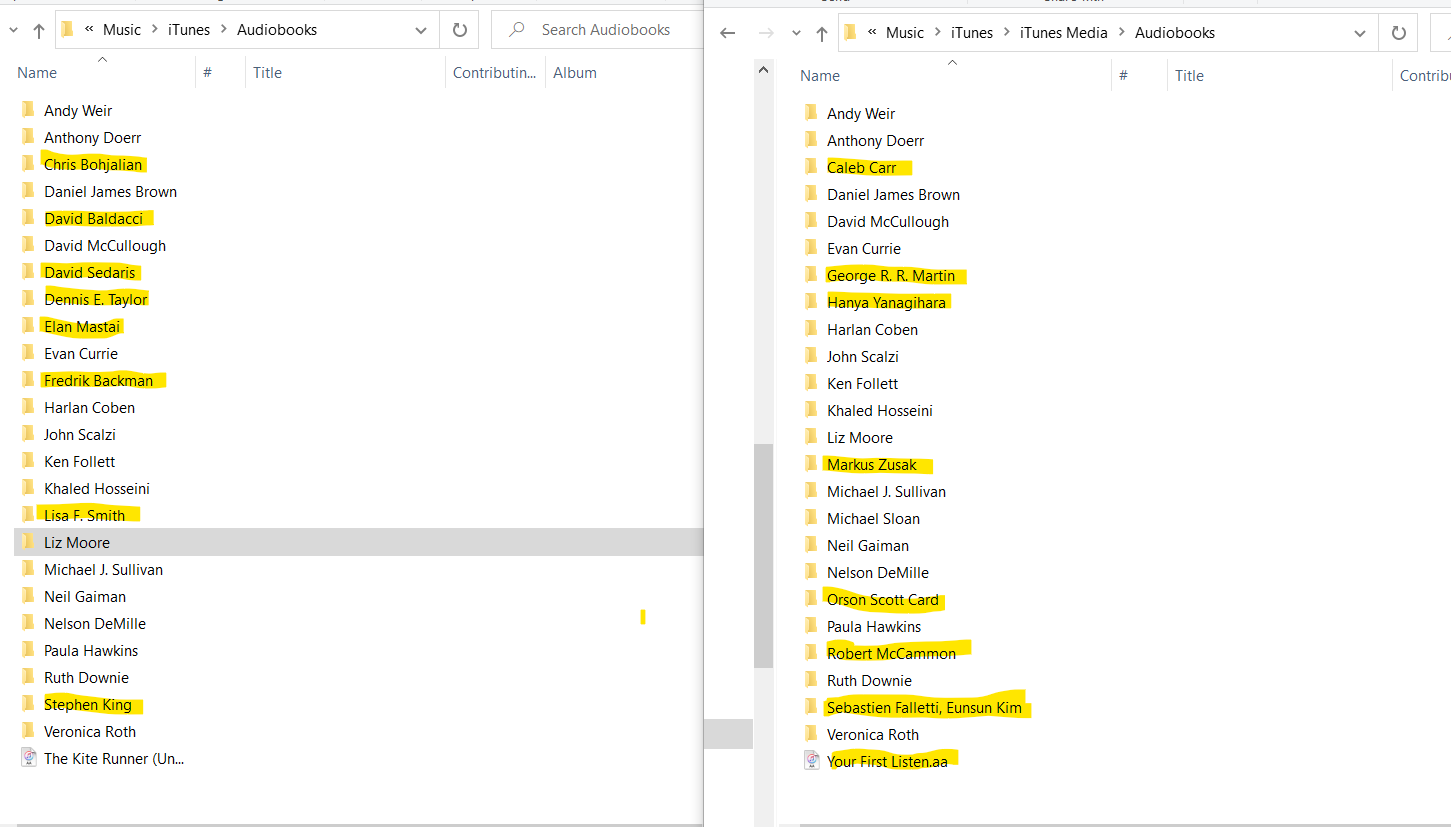
Task: Select Evan Currie in the right window
Action: pos(864,248)
